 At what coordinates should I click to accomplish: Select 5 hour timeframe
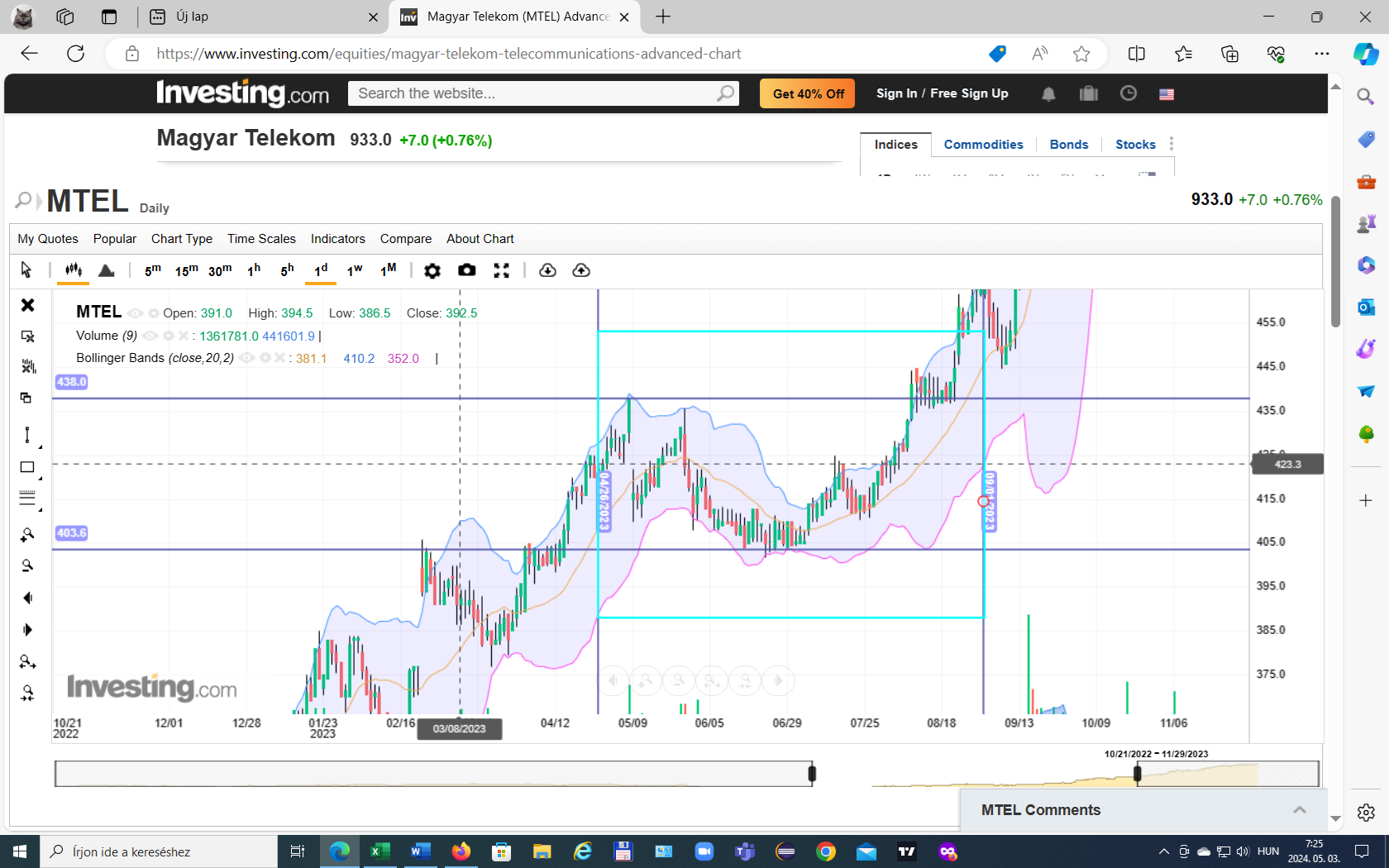pyautogui.click(x=287, y=269)
